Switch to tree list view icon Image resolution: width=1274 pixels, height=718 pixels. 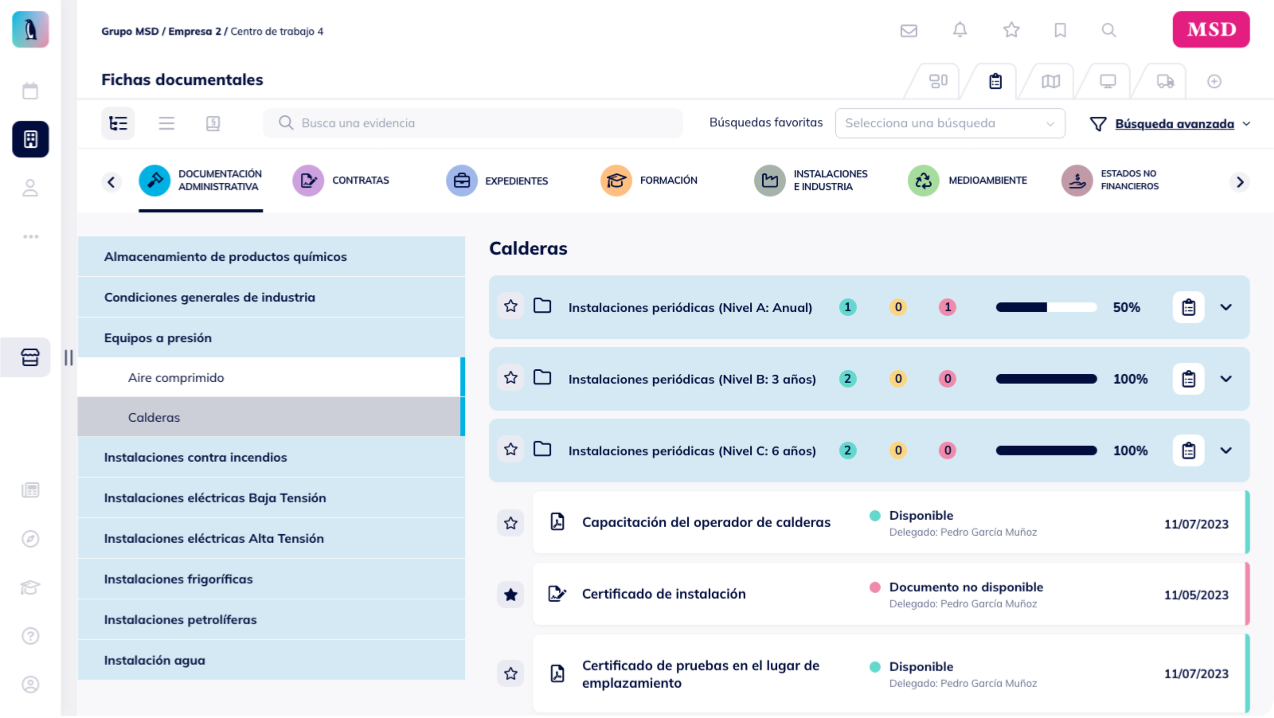pos(118,123)
